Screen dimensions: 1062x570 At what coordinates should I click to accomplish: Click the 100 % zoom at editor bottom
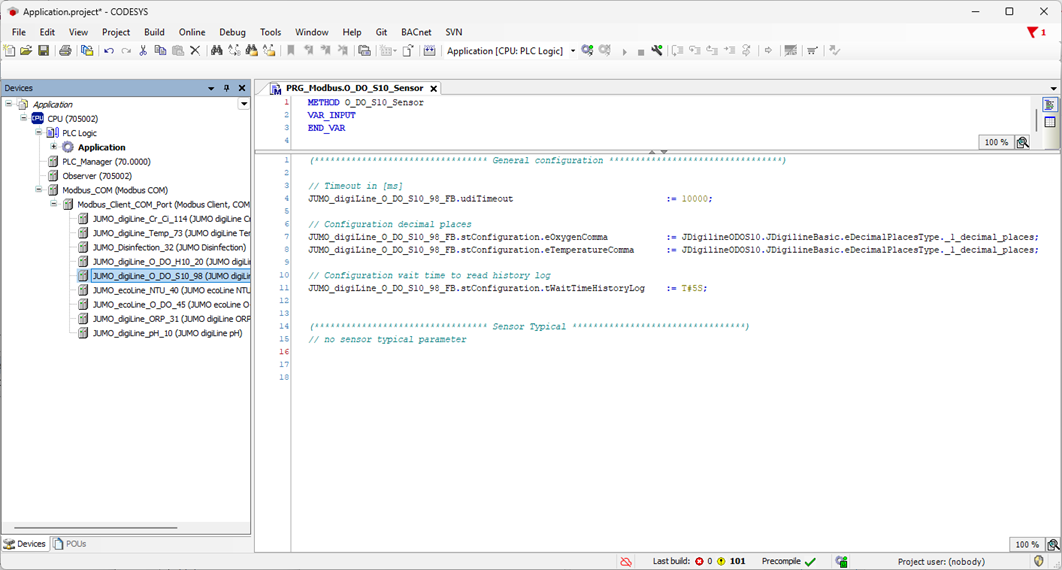click(x=1027, y=544)
